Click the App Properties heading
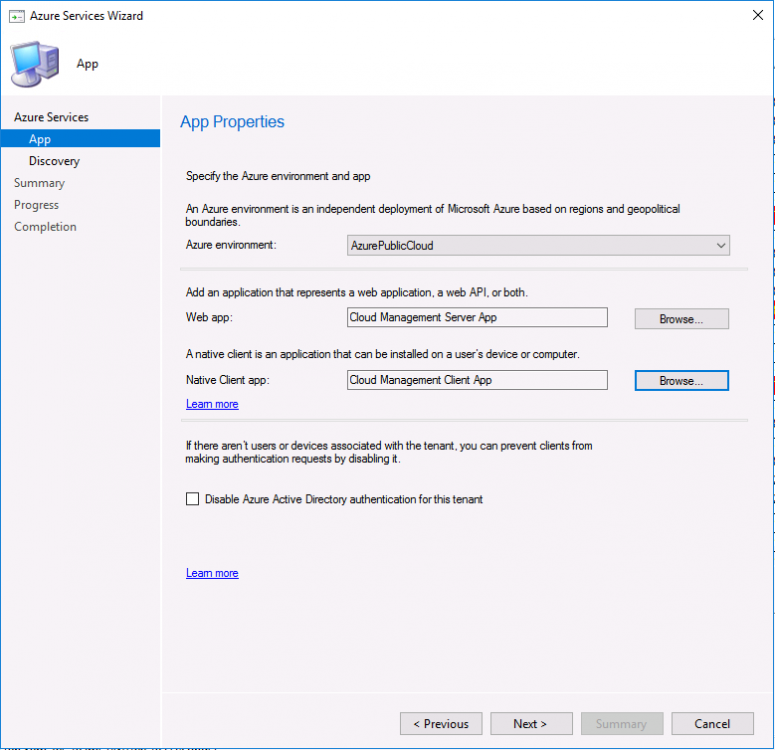Viewport: 775px width, 750px height. click(x=232, y=122)
